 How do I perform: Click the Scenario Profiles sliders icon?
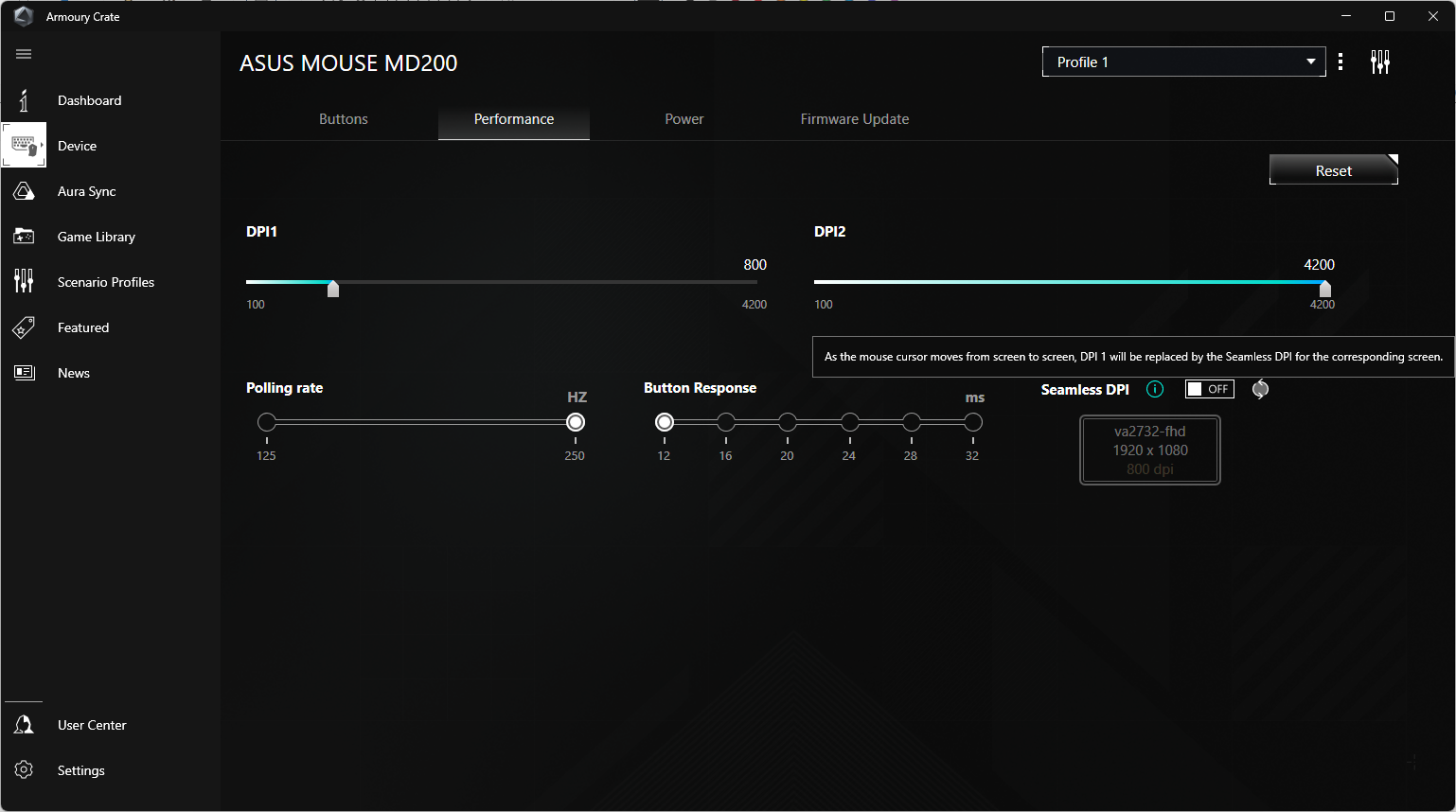tap(24, 281)
